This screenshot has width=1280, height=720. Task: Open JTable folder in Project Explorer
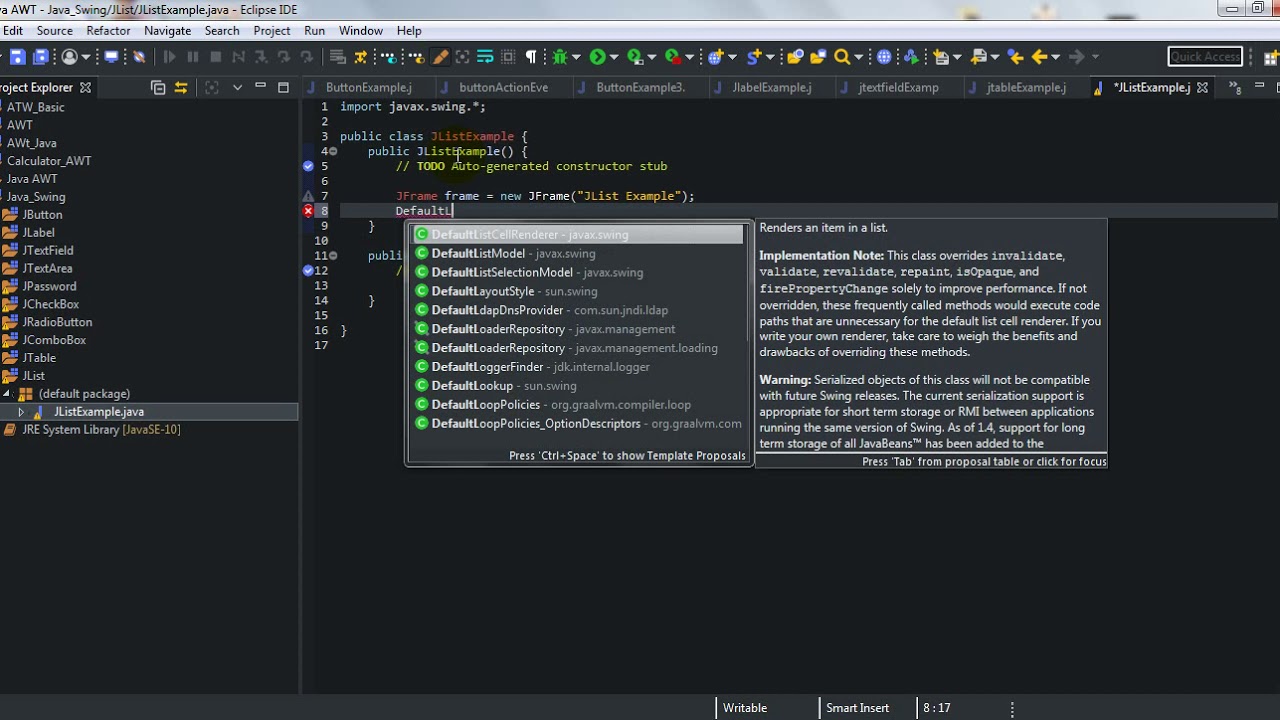point(39,358)
